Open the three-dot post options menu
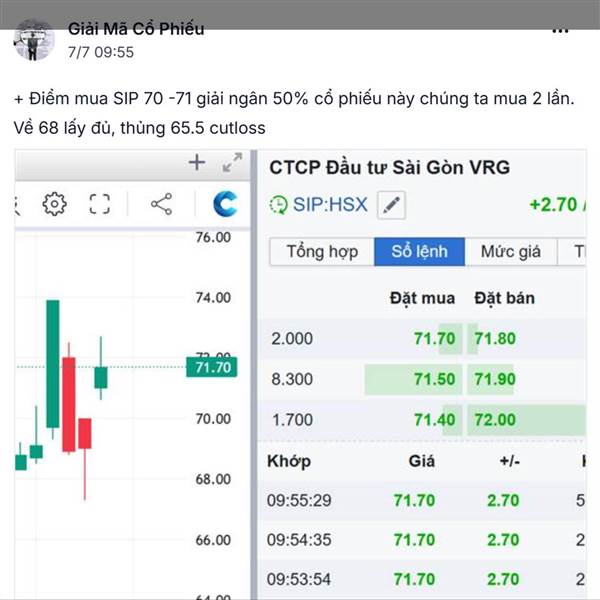The width and height of the screenshot is (600, 600). pos(560,31)
